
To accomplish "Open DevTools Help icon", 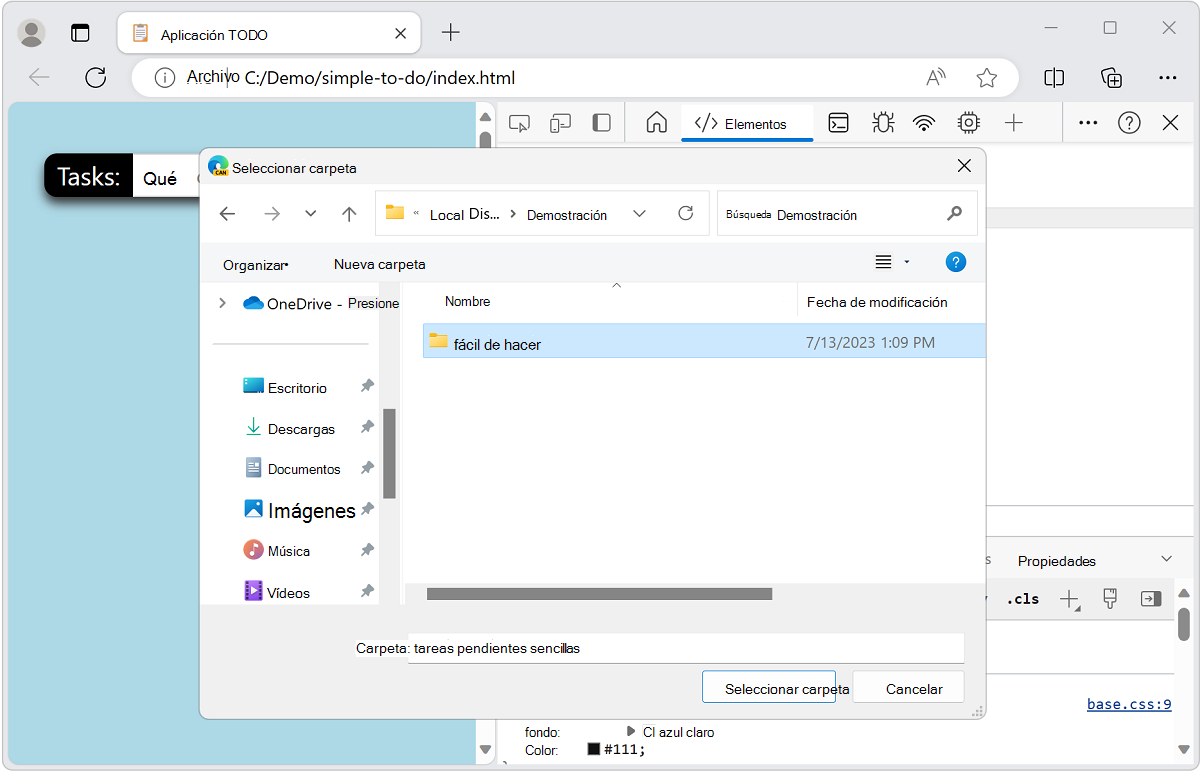I will click(1129, 123).
